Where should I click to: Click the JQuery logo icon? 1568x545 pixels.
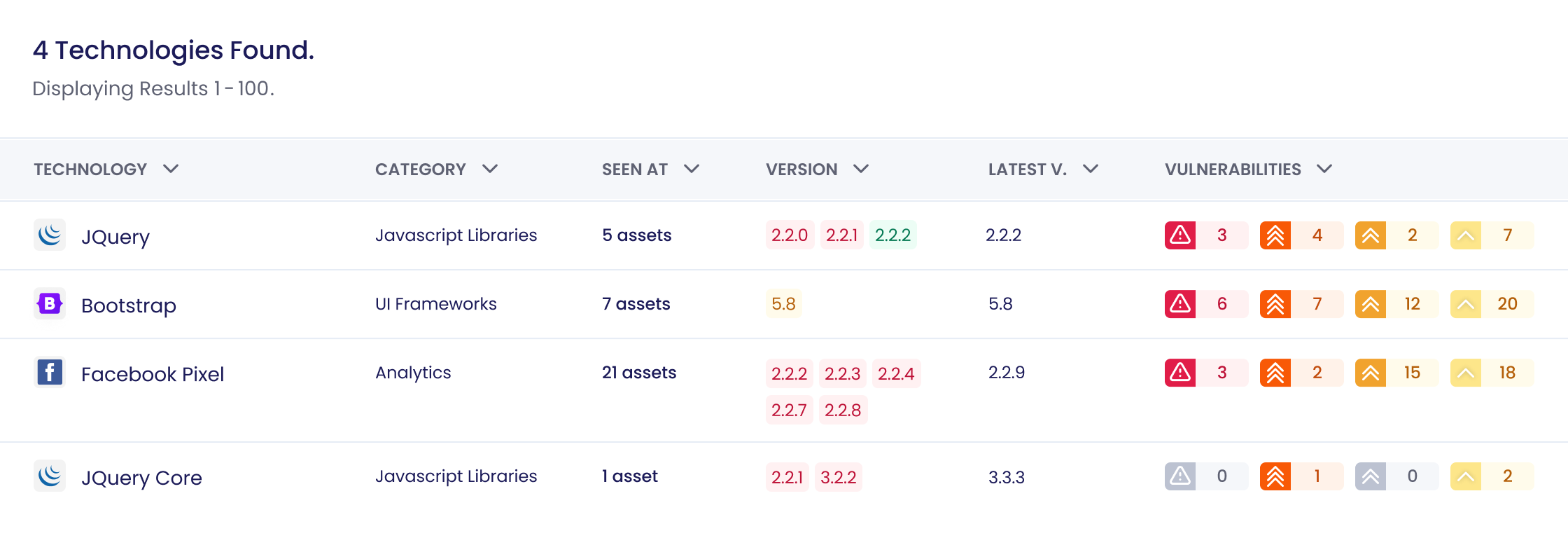point(50,235)
